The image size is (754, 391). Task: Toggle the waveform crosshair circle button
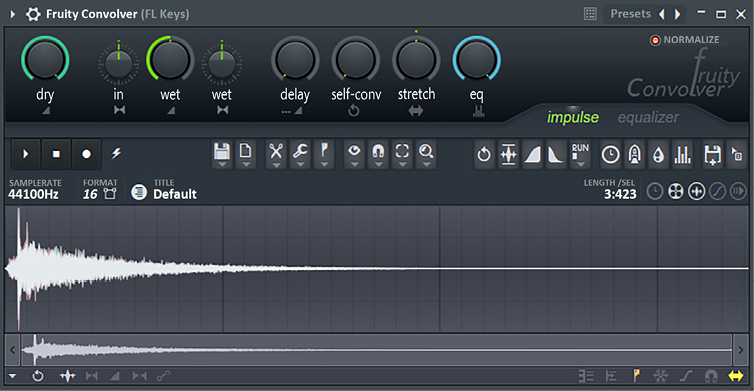pos(696,191)
